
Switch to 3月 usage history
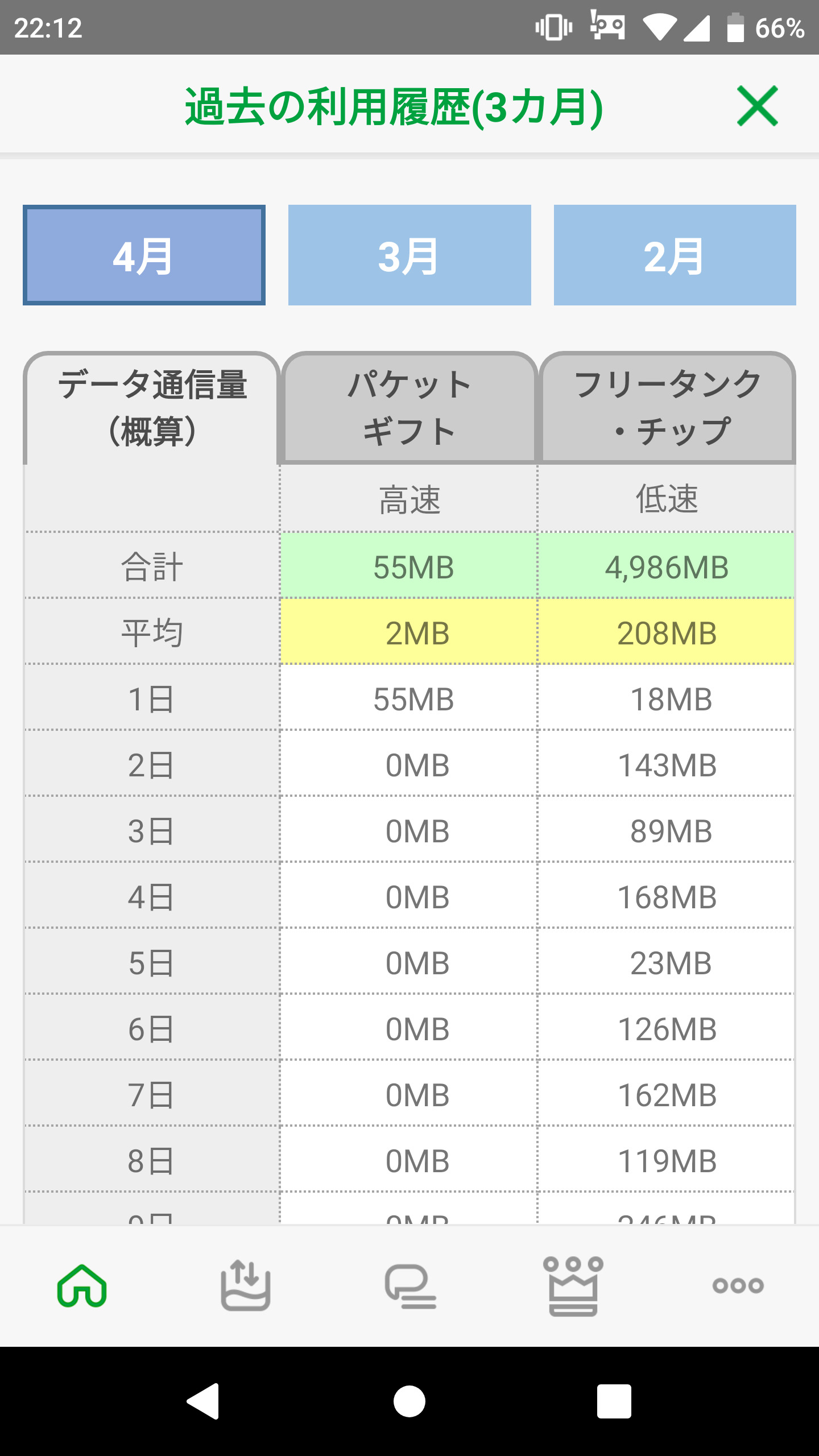(409, 255)
